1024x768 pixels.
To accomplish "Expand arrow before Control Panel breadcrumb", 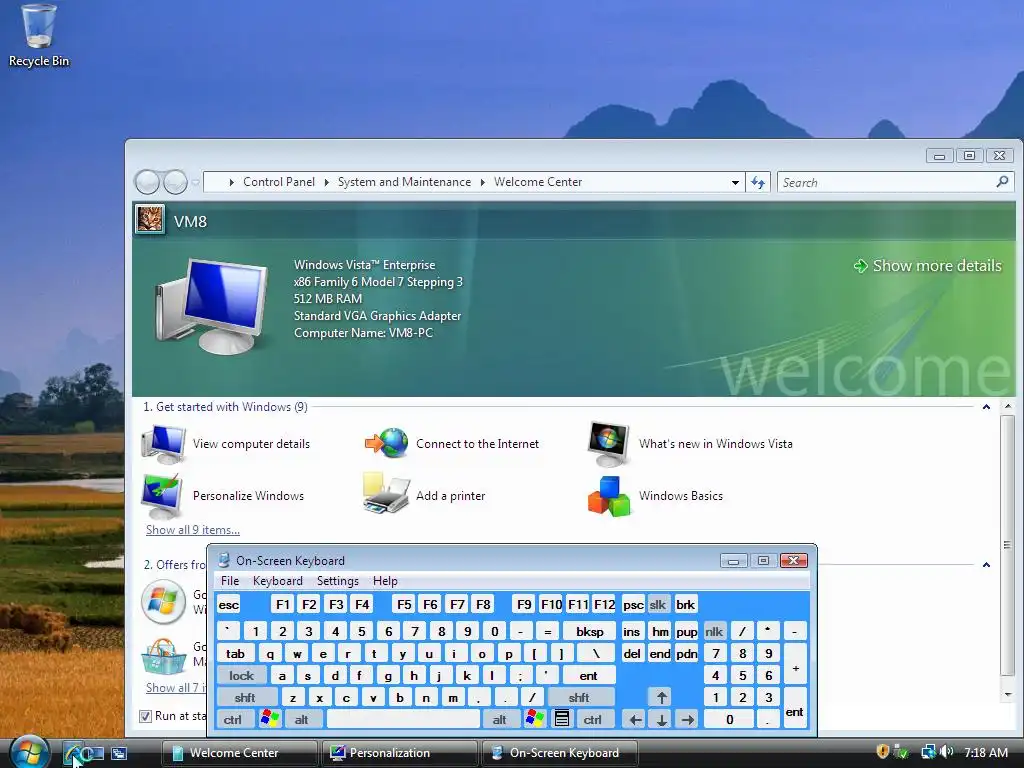I will click(x=231, y=182).
